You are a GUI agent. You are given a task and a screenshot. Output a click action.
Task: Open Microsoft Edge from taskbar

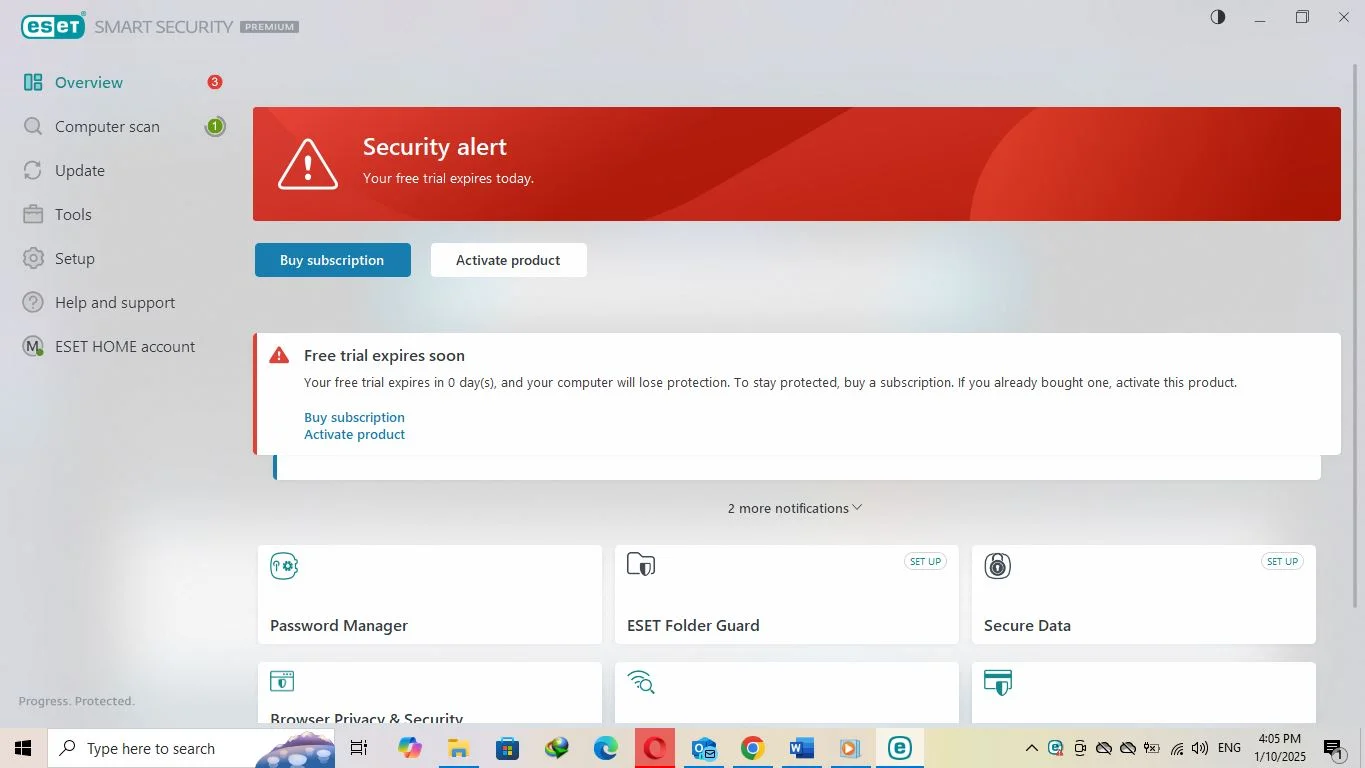606,748
